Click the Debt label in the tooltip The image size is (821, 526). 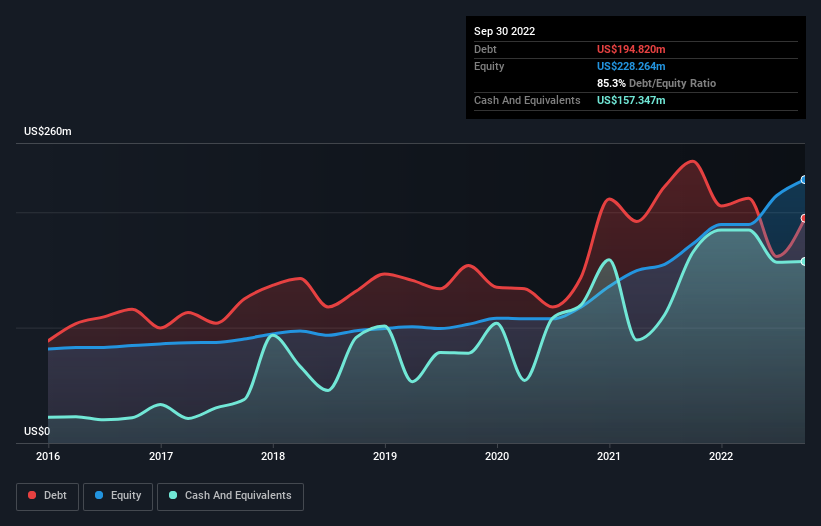click(x=485, y=49)
